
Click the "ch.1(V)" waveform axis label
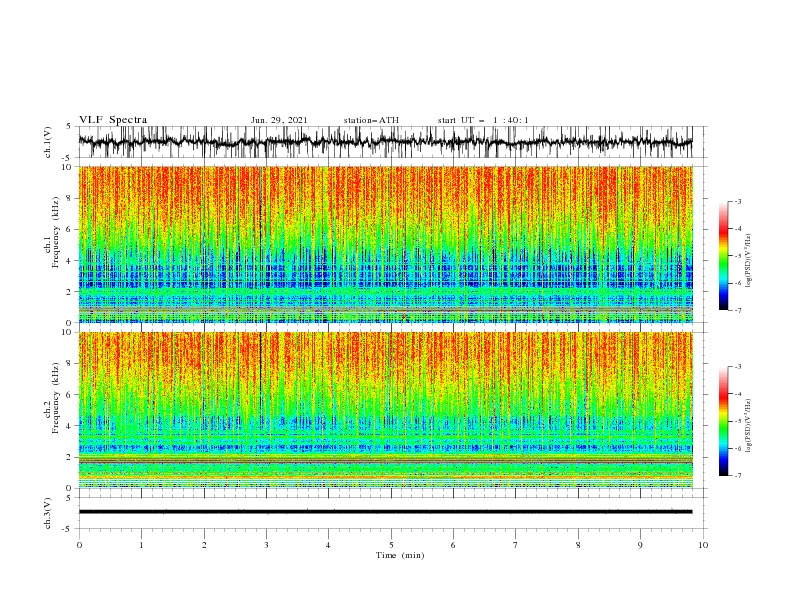tap(48, 142)
